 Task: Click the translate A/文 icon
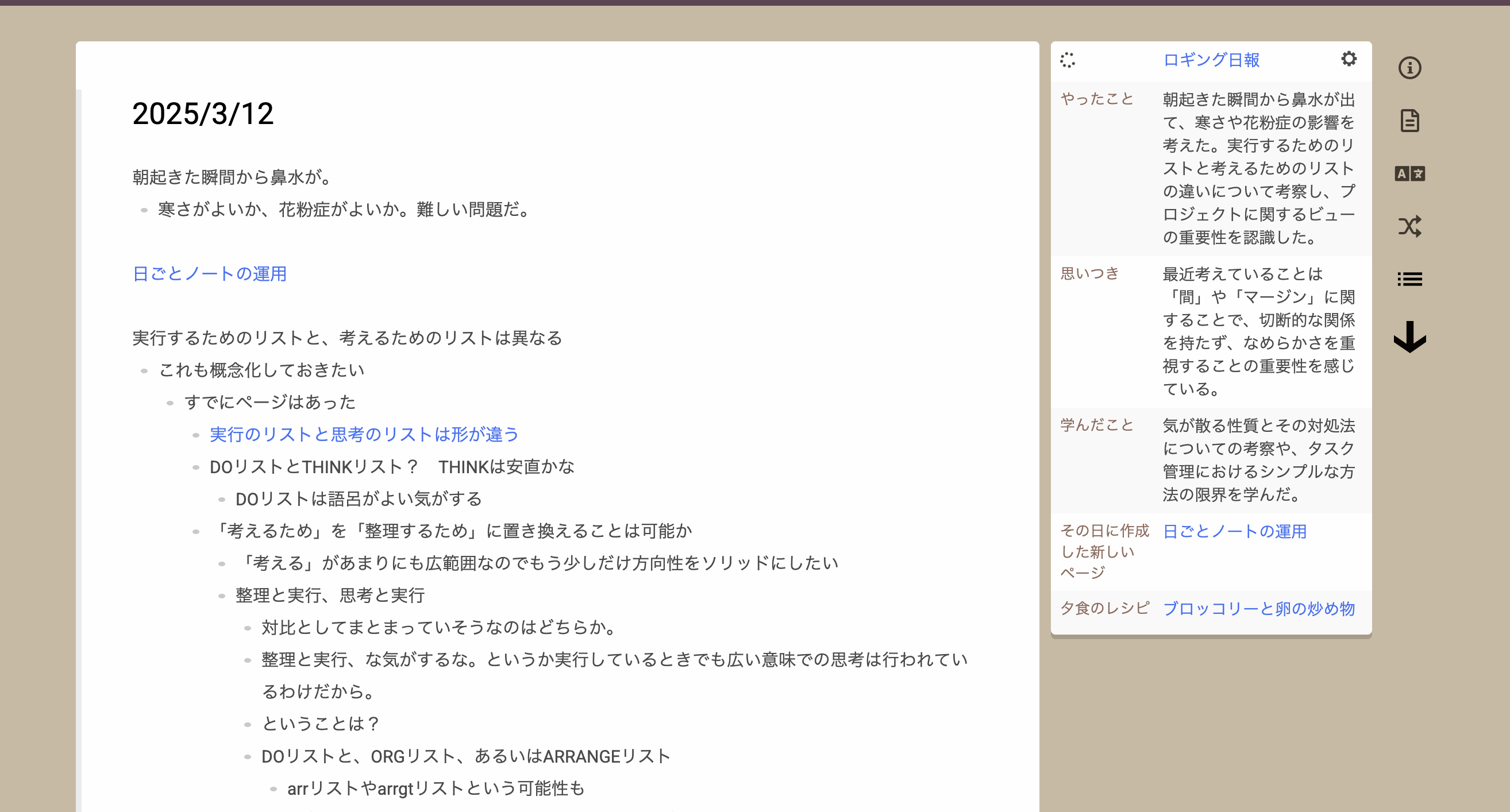tap(1409, 173)
